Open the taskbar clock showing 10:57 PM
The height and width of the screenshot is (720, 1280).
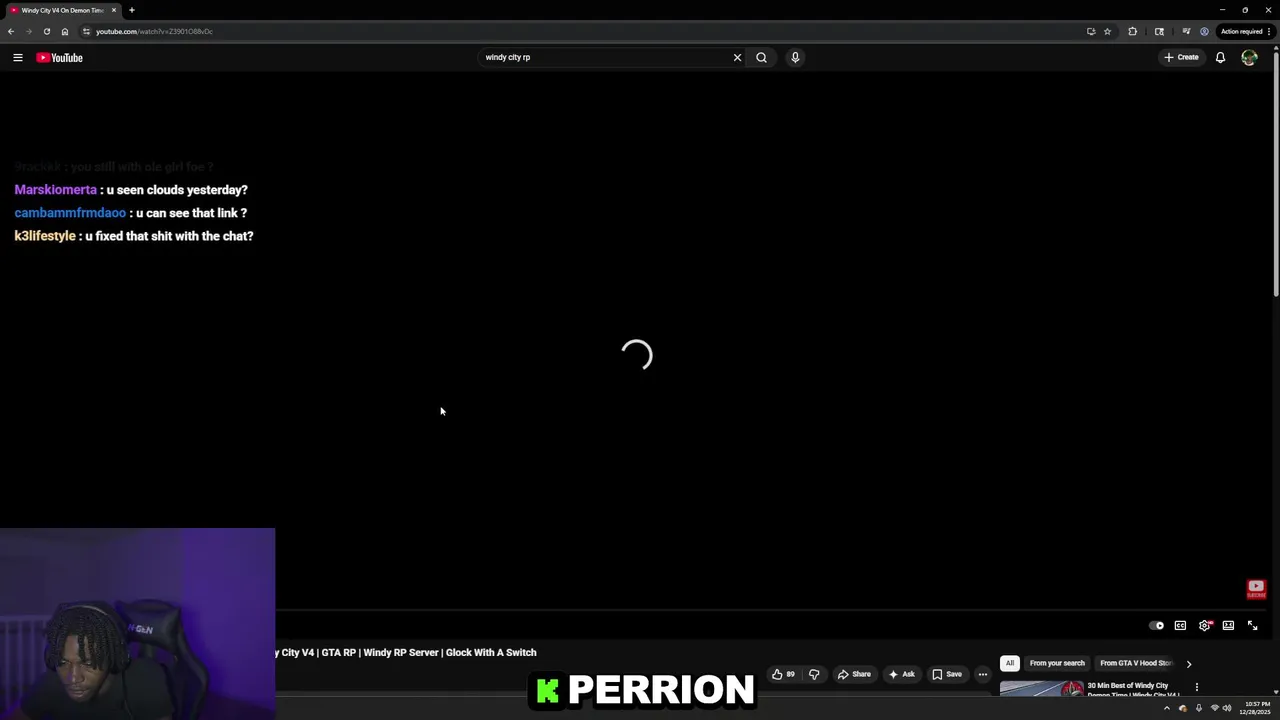[1257, 708]
